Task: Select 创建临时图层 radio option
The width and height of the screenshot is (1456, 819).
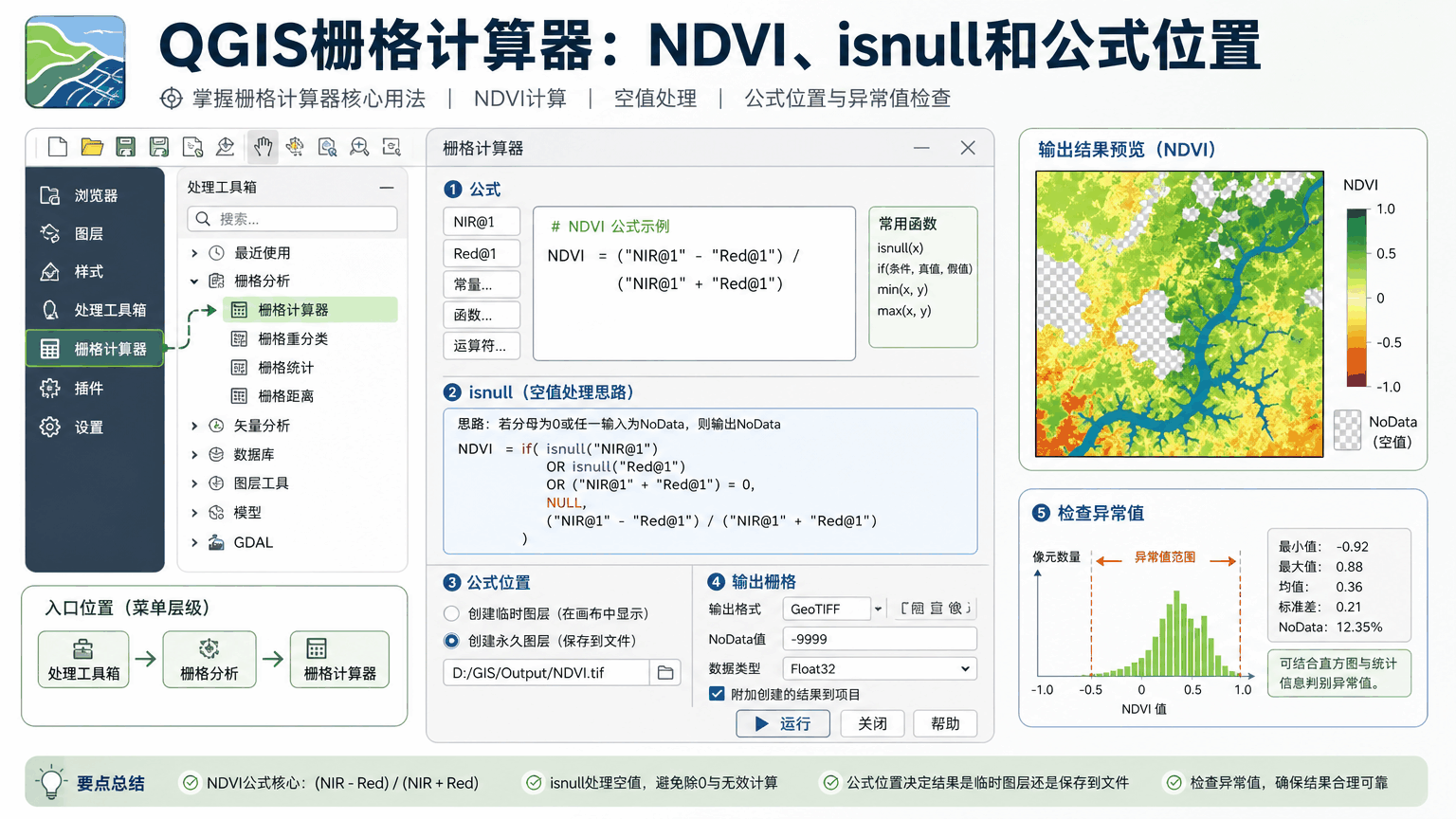Action: [451, 613]
